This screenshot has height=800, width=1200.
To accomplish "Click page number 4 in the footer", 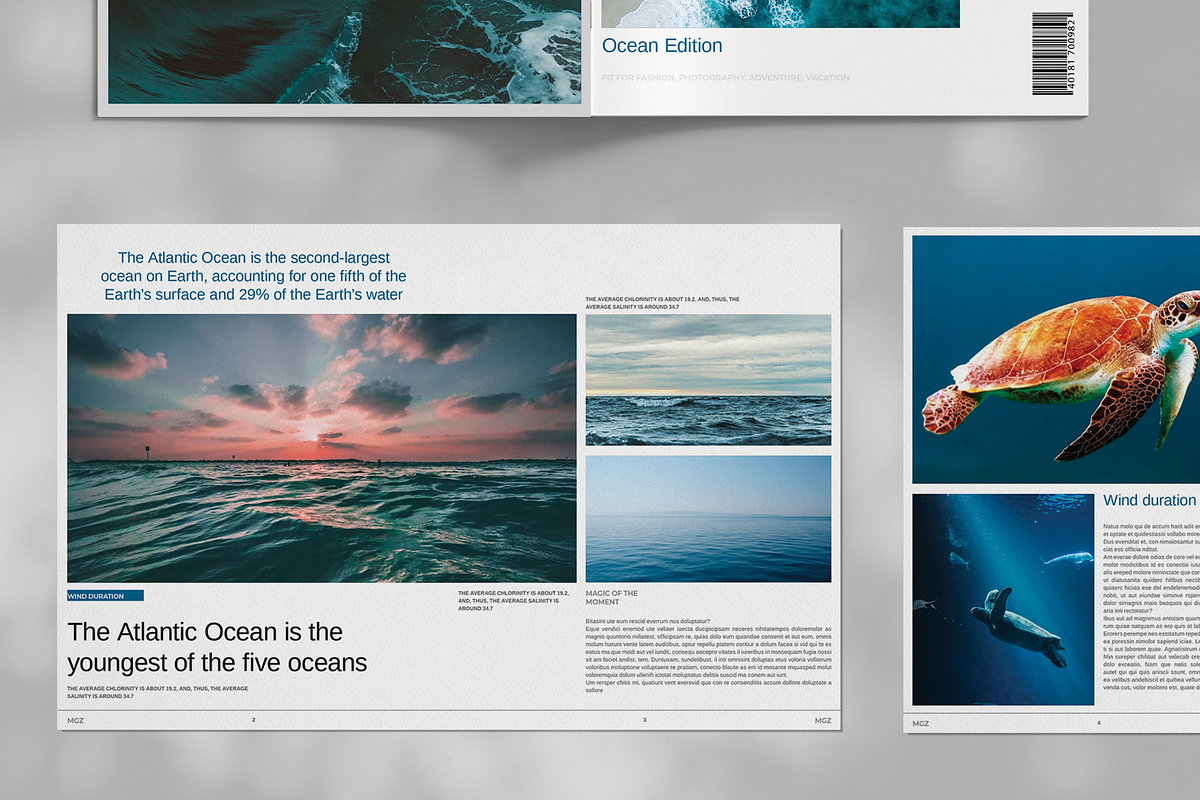I will pyautogui.click(x=1098, y=723).
